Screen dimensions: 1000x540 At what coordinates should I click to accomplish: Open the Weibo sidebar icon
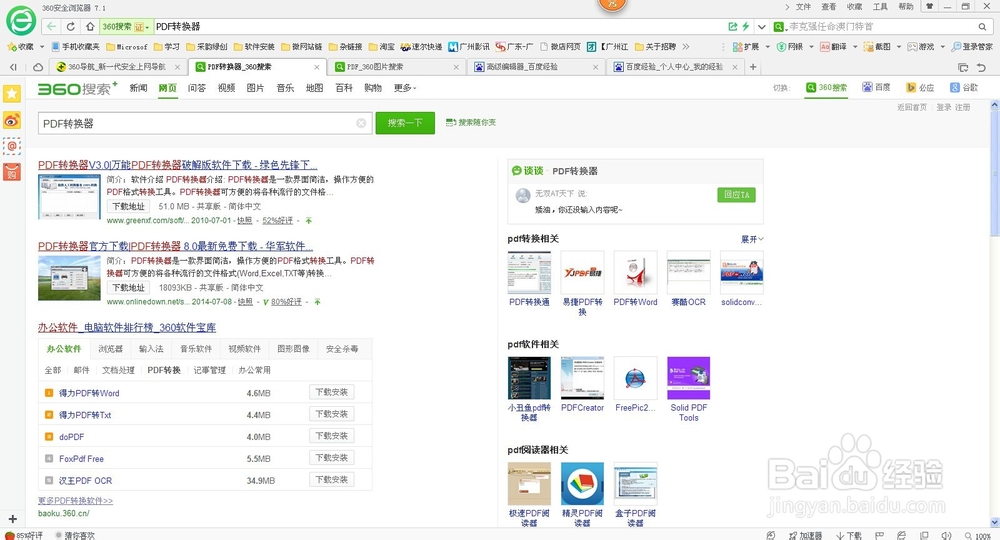pyautogui.click(x=12, y=120)
